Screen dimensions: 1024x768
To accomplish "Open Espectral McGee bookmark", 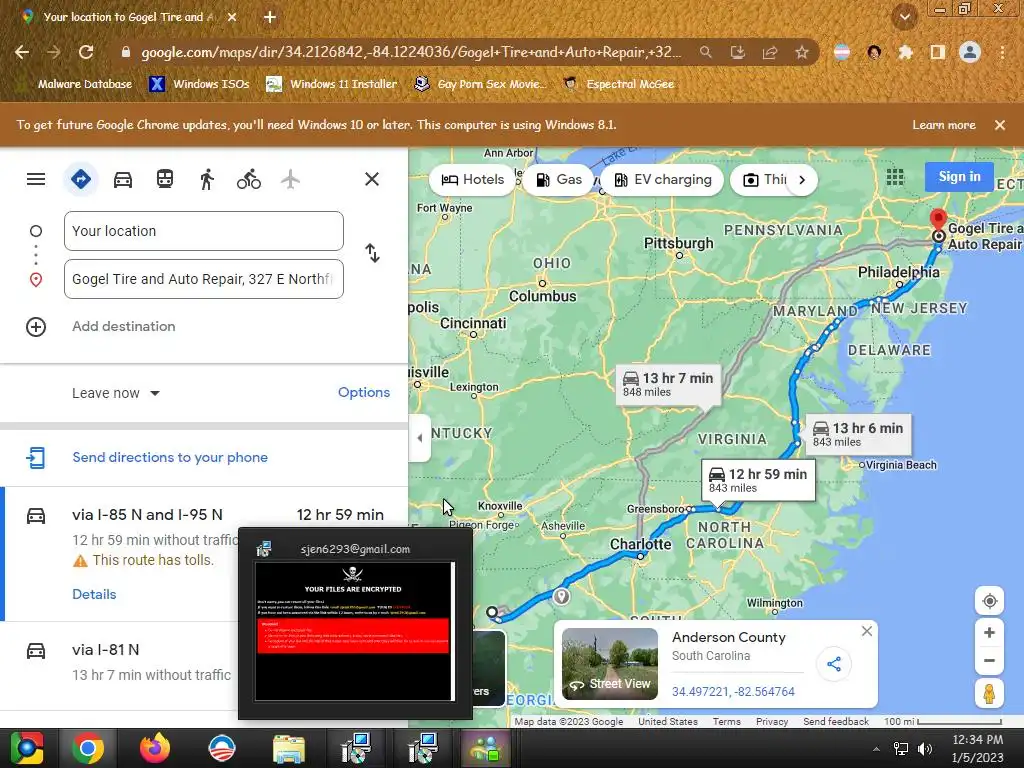I will tap(619, 84).
